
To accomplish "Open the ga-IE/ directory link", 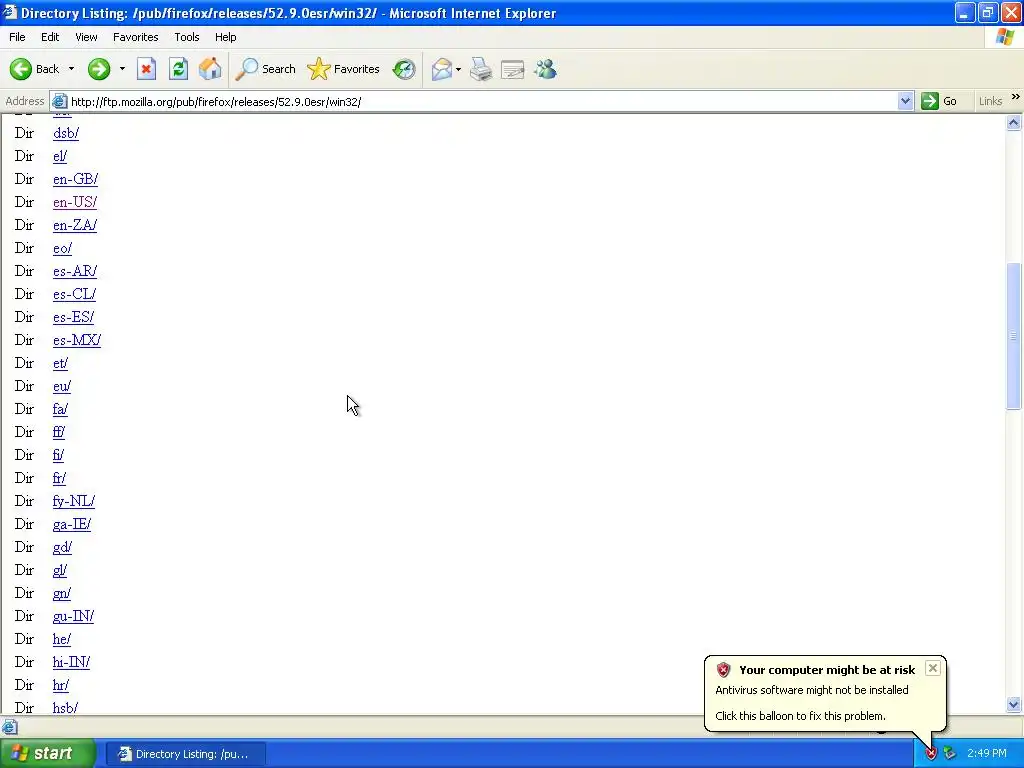I will [72, 524].
